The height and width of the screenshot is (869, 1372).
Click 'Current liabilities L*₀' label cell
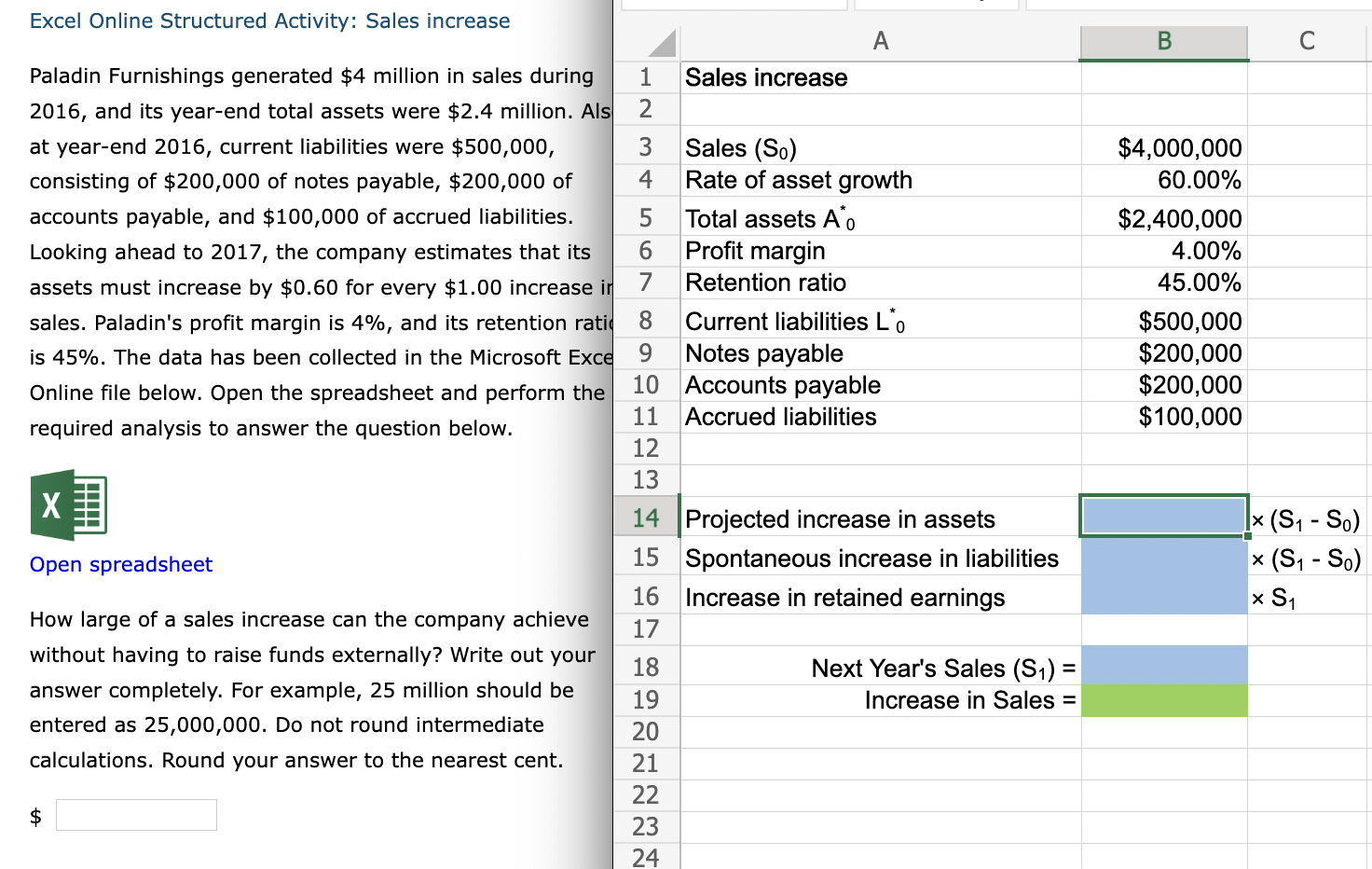click(x=881, y=321)
